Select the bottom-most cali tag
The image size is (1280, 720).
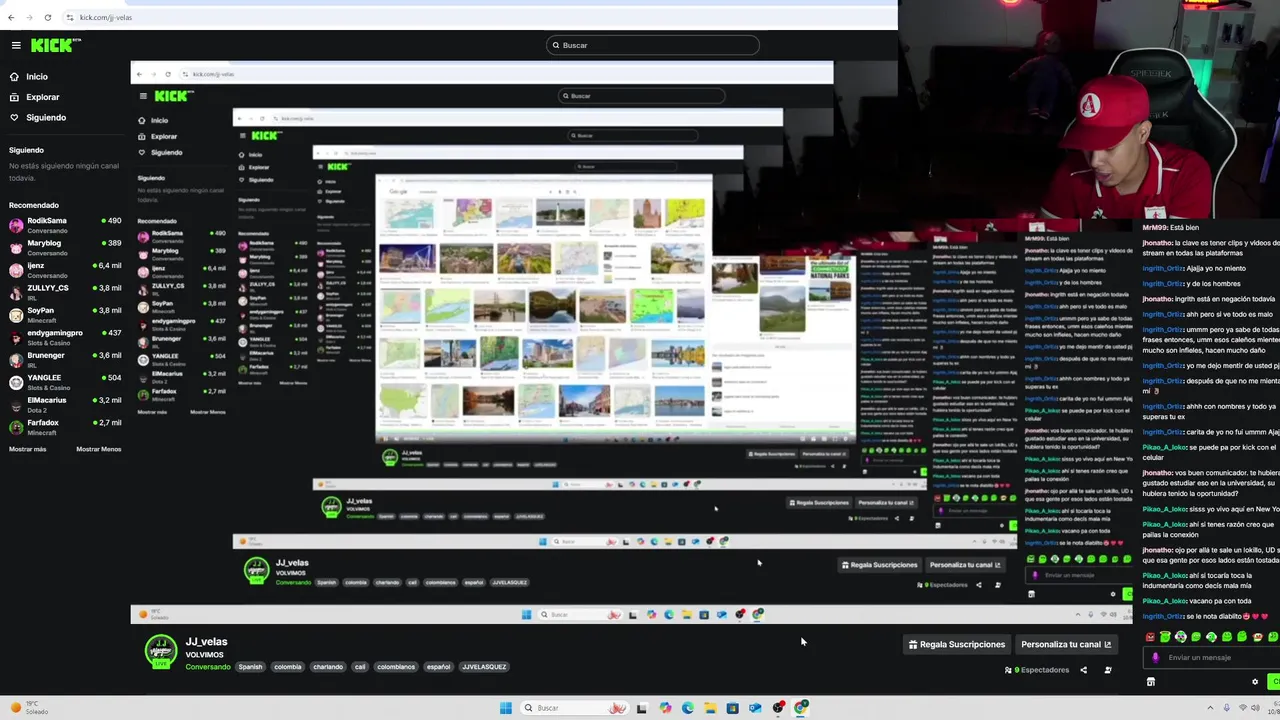(359, 667)
